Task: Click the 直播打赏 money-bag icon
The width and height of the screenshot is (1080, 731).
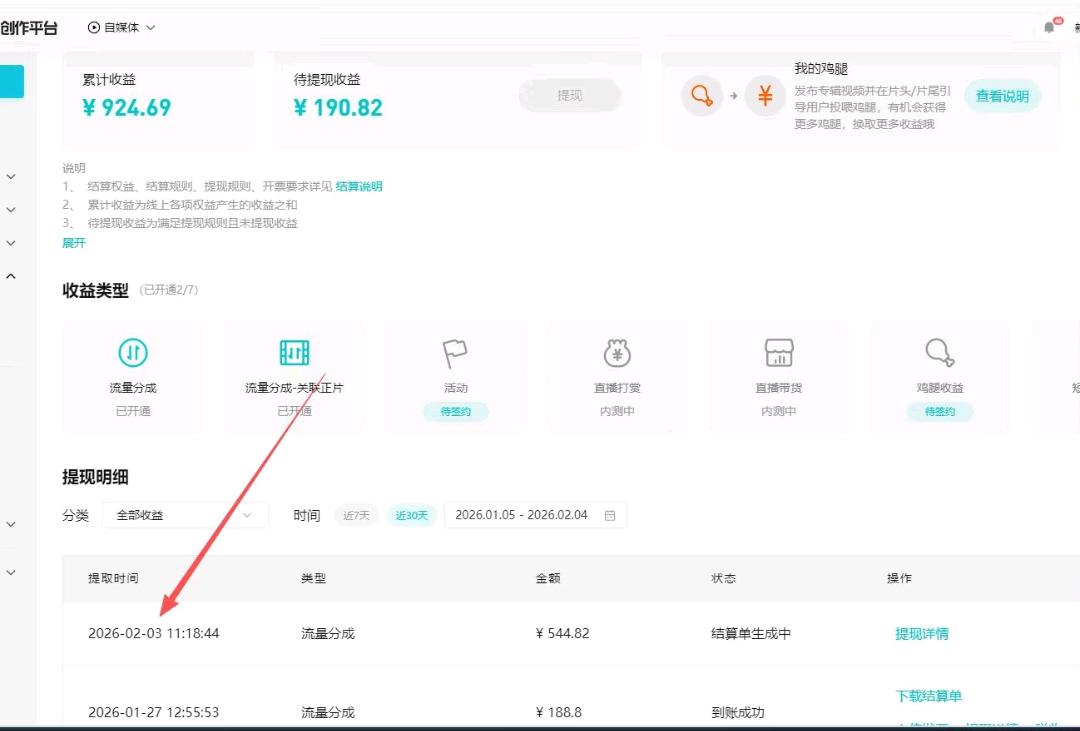Action: [x=617, y=352]
